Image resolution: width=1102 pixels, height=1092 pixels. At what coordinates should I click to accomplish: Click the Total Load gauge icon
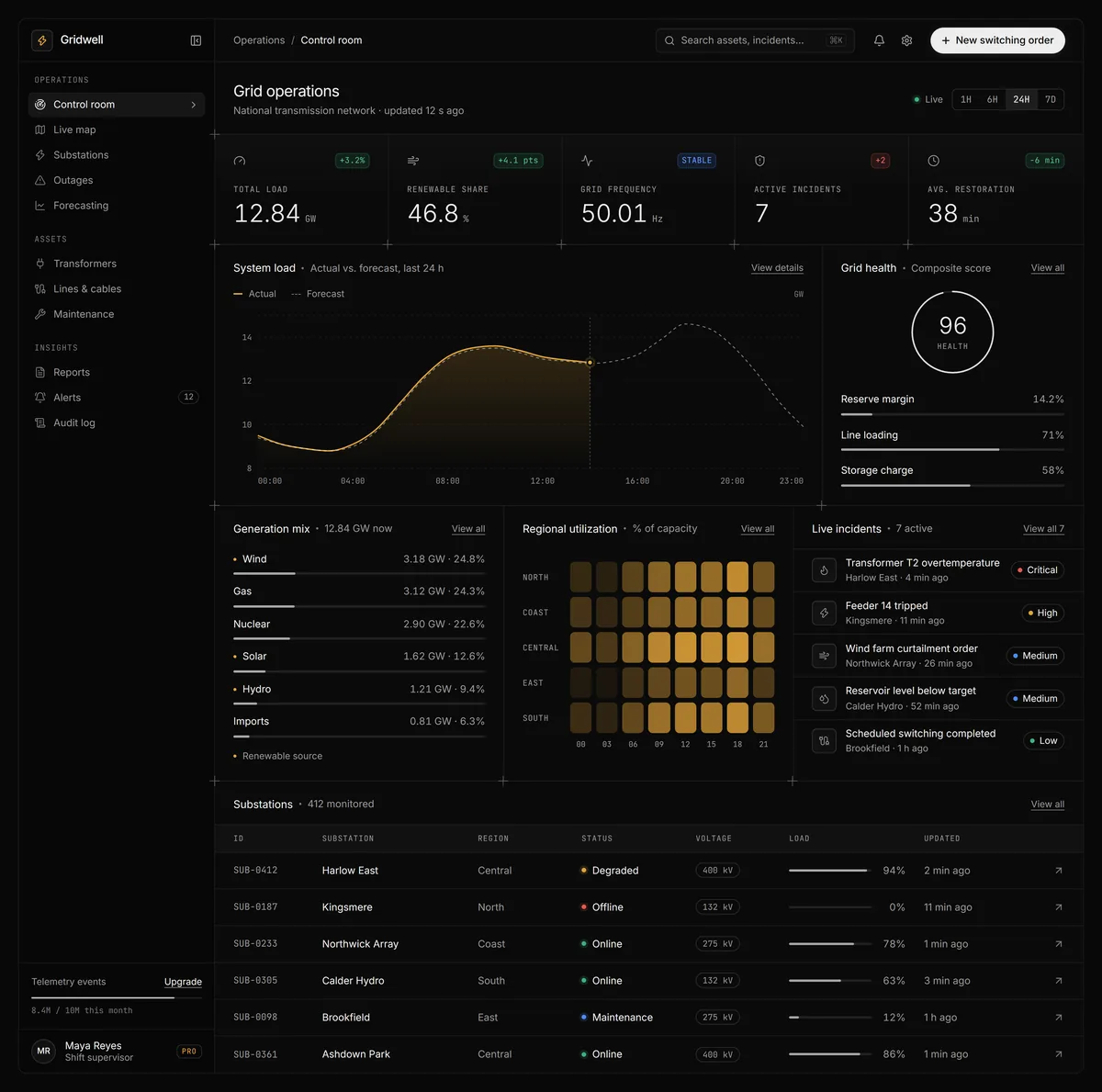(x=240, y=161)
